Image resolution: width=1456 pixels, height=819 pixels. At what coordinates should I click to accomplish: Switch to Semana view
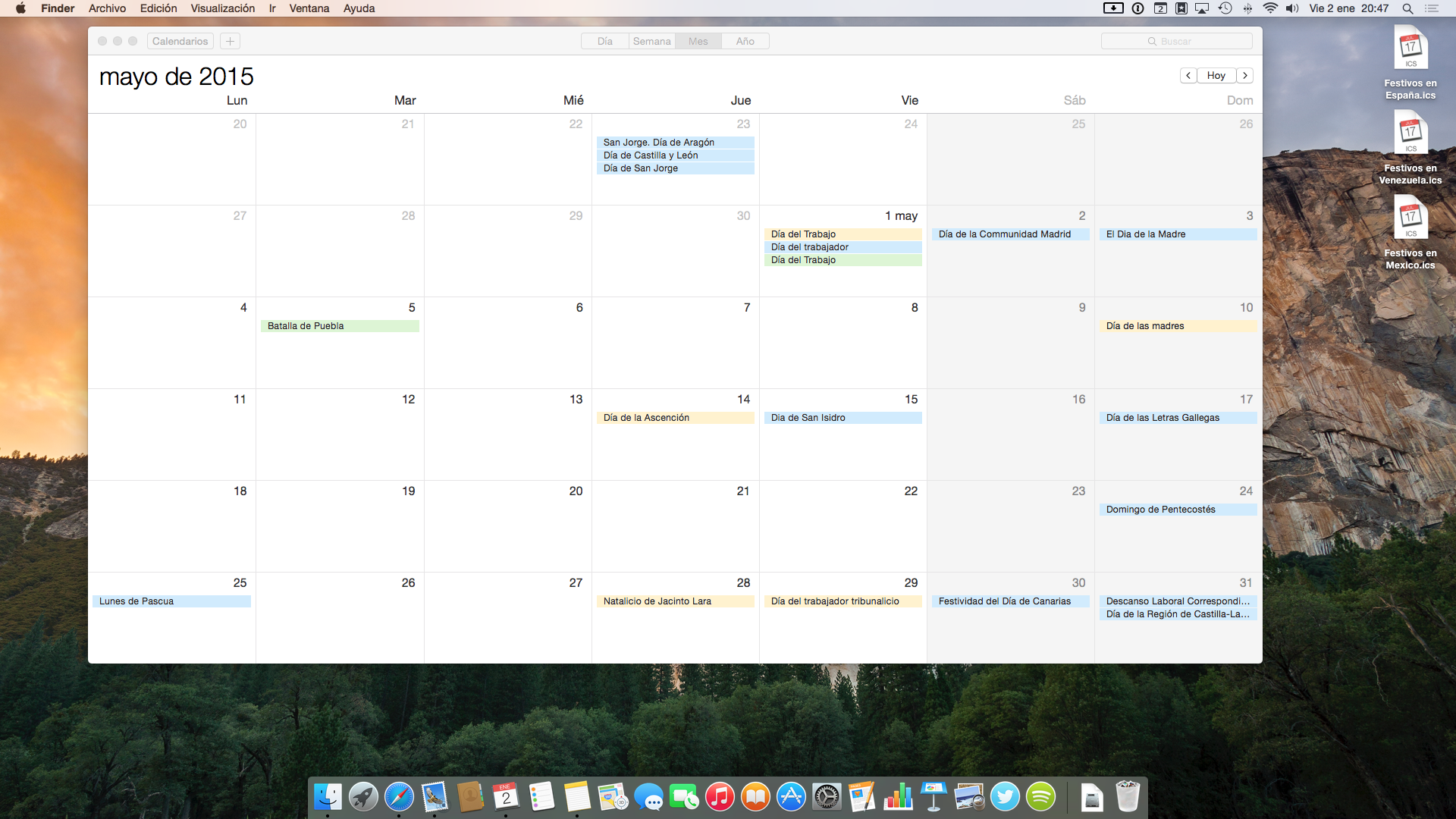(x=651, y=41)
